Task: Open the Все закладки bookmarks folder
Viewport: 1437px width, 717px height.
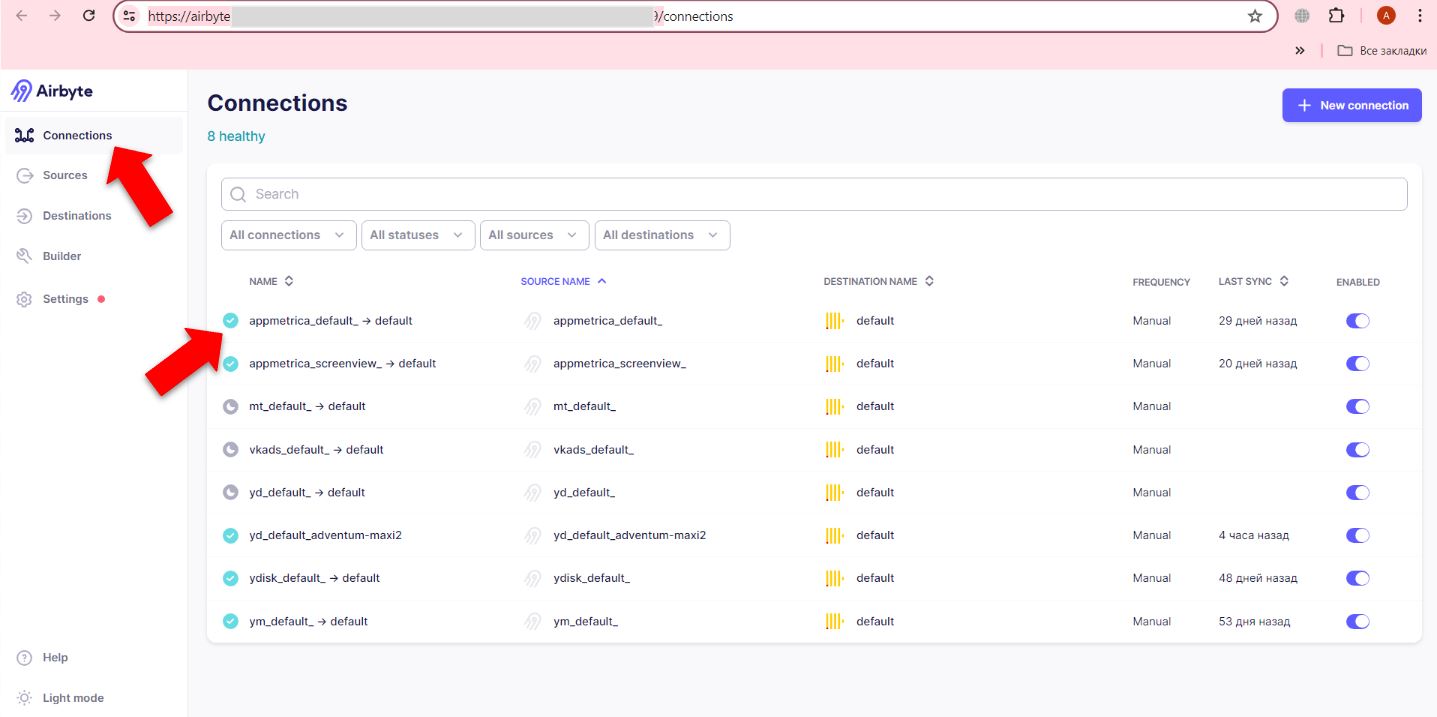Action: point(1382,50)
